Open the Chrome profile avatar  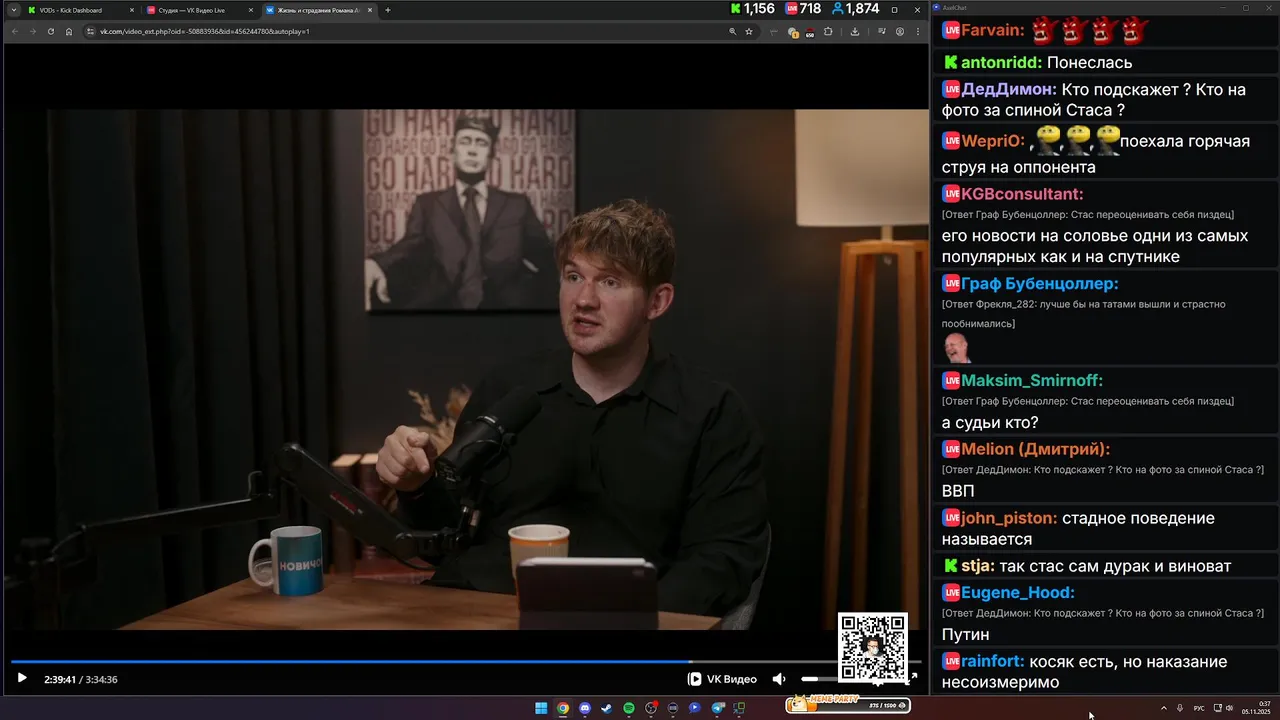pyautogui.click(x=900, y=31)
